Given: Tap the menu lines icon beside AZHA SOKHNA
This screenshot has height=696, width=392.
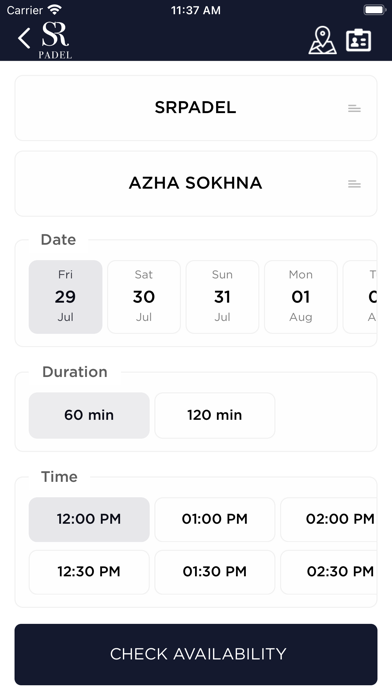Looking at the screenshot, I should tap(354, 184).
